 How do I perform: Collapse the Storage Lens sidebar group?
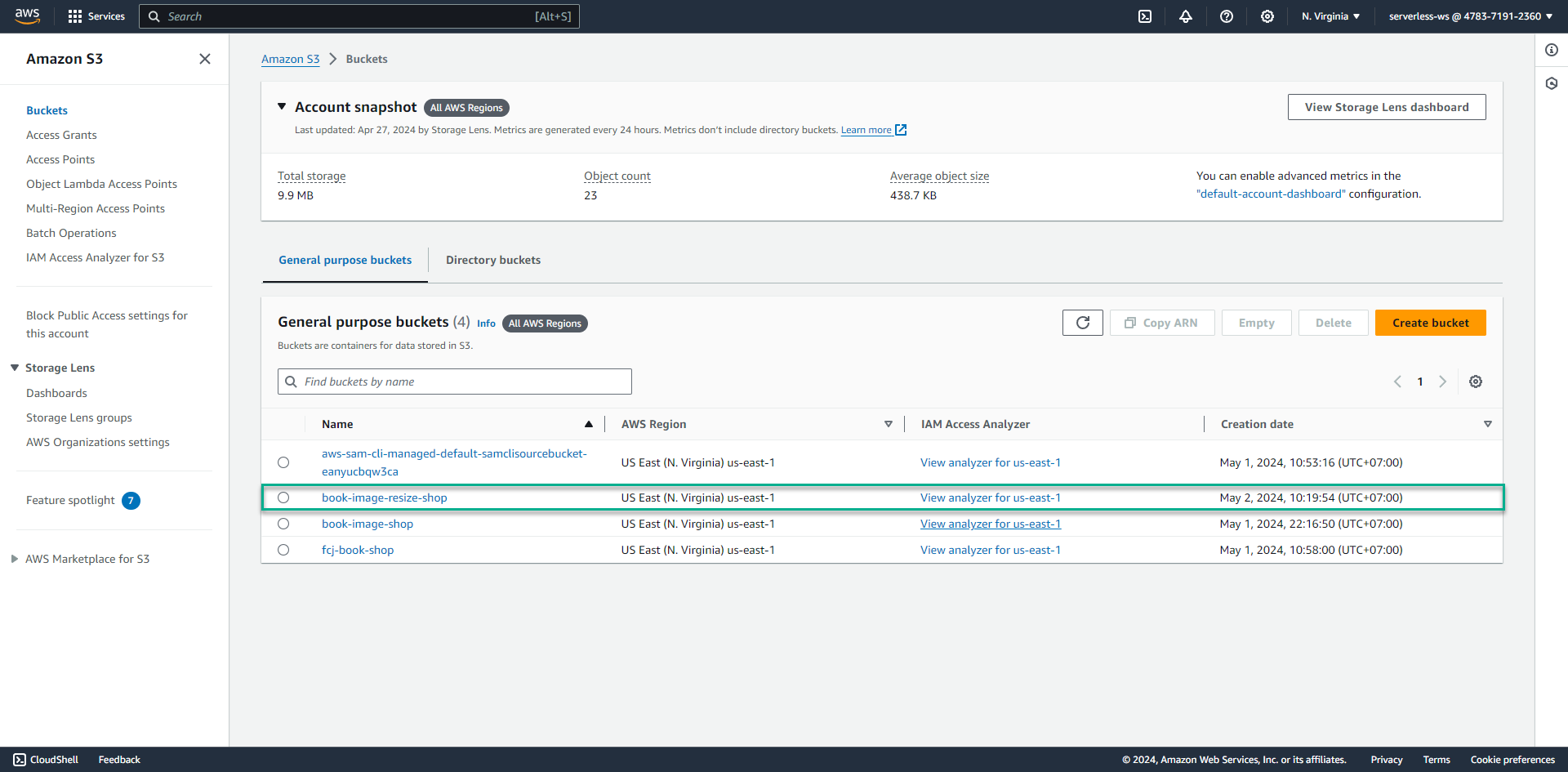pyautogui.click(x=15, y=368)
